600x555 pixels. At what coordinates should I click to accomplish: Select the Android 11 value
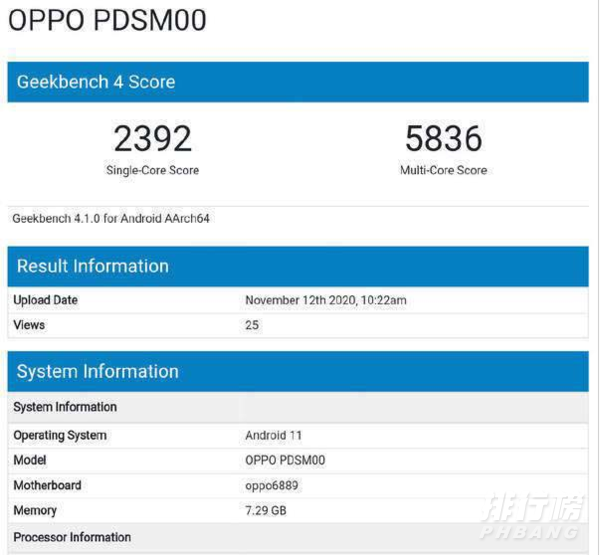coord(274,436)
